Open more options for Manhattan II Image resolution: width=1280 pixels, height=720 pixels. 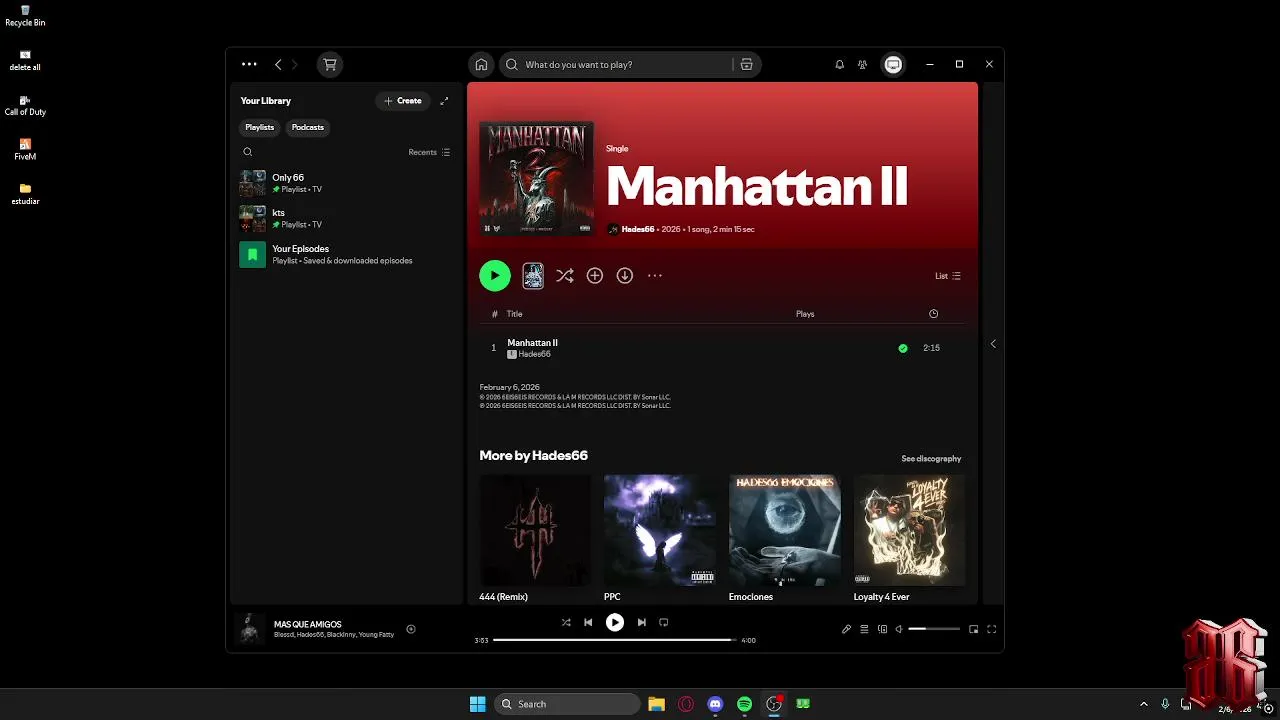pyautogui.click(x=655, y=276)
